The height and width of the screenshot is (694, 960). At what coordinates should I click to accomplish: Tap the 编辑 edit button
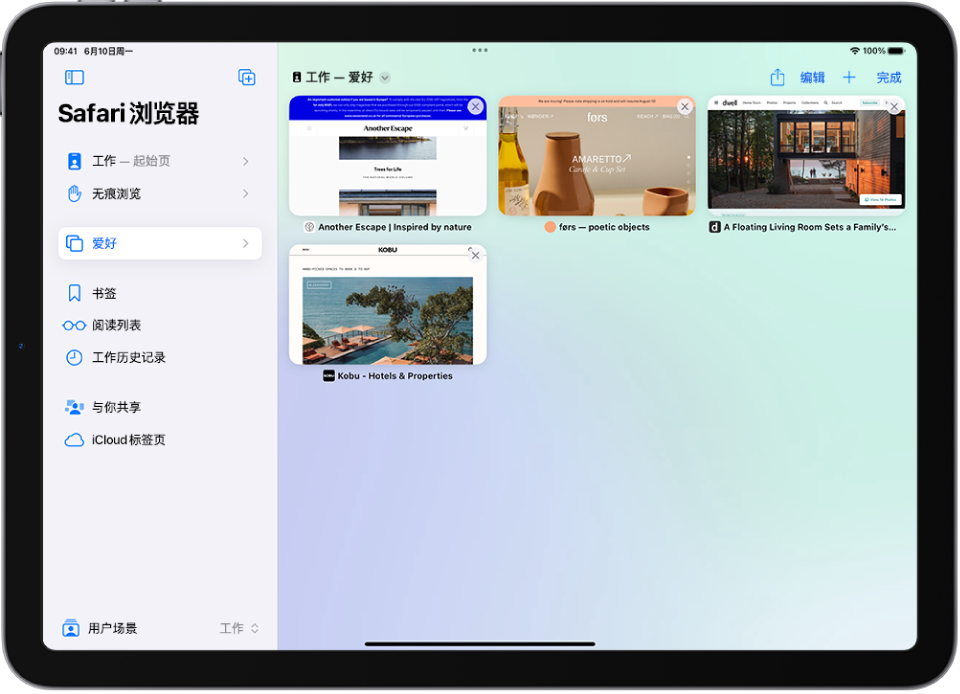(x=812, y=77)
